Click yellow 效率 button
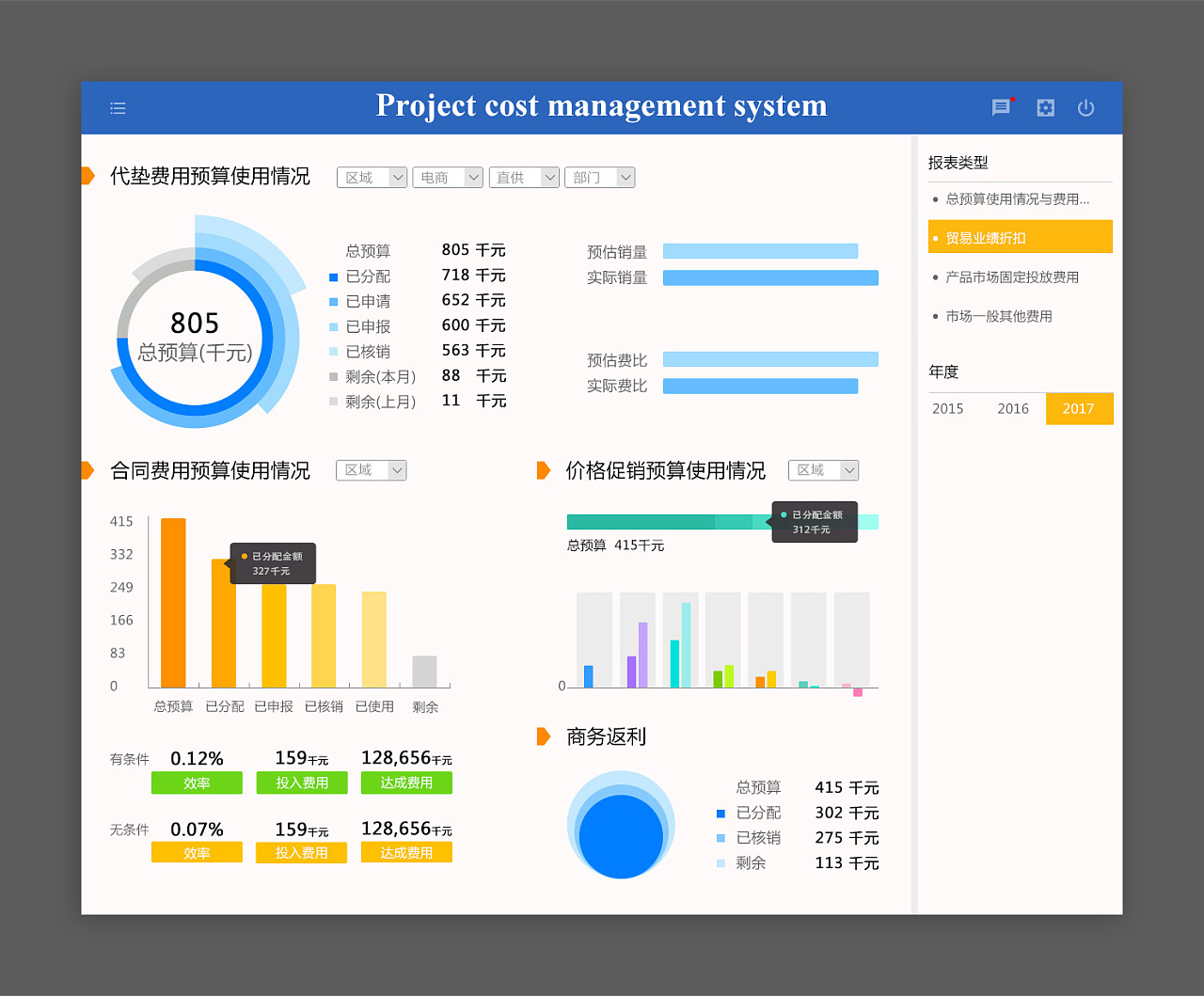The width and height of the screenshot is (1204, 996). [197, 852]
